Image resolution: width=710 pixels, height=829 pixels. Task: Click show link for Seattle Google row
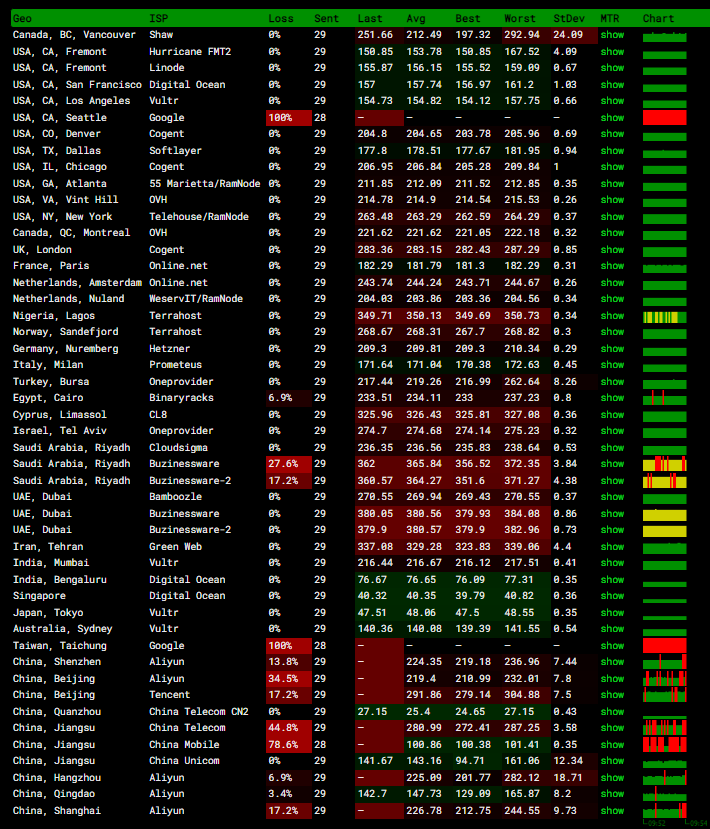point(612,117)
